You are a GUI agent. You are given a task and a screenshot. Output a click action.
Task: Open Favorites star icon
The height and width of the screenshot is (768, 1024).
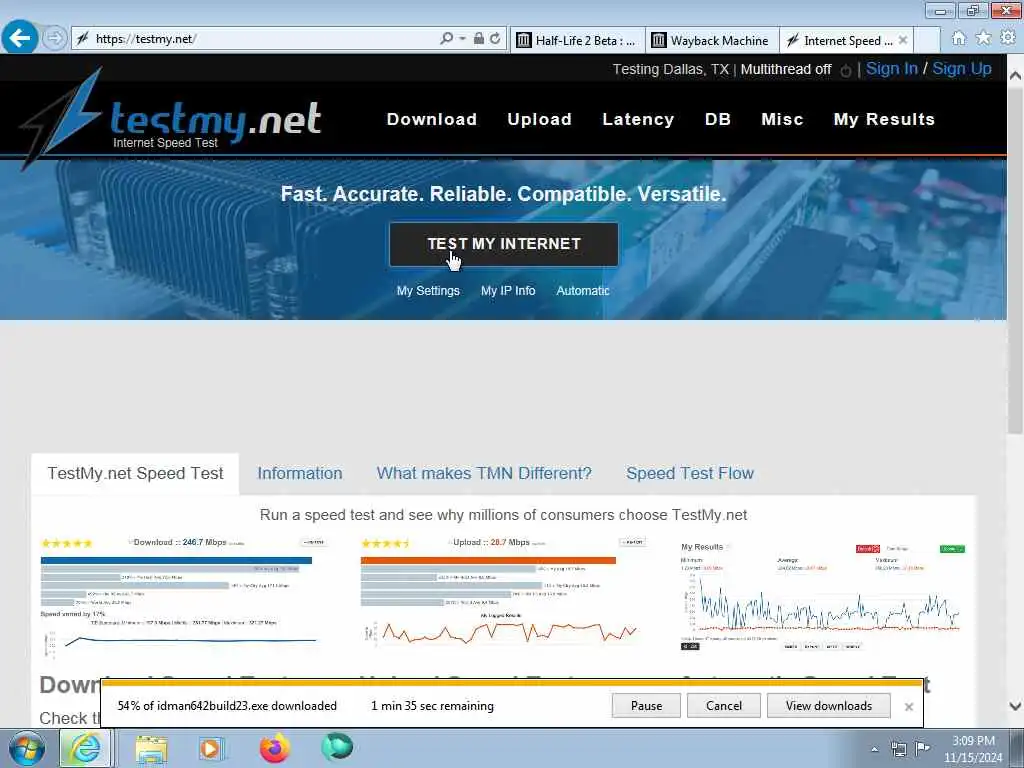click(x=984, y=39)
